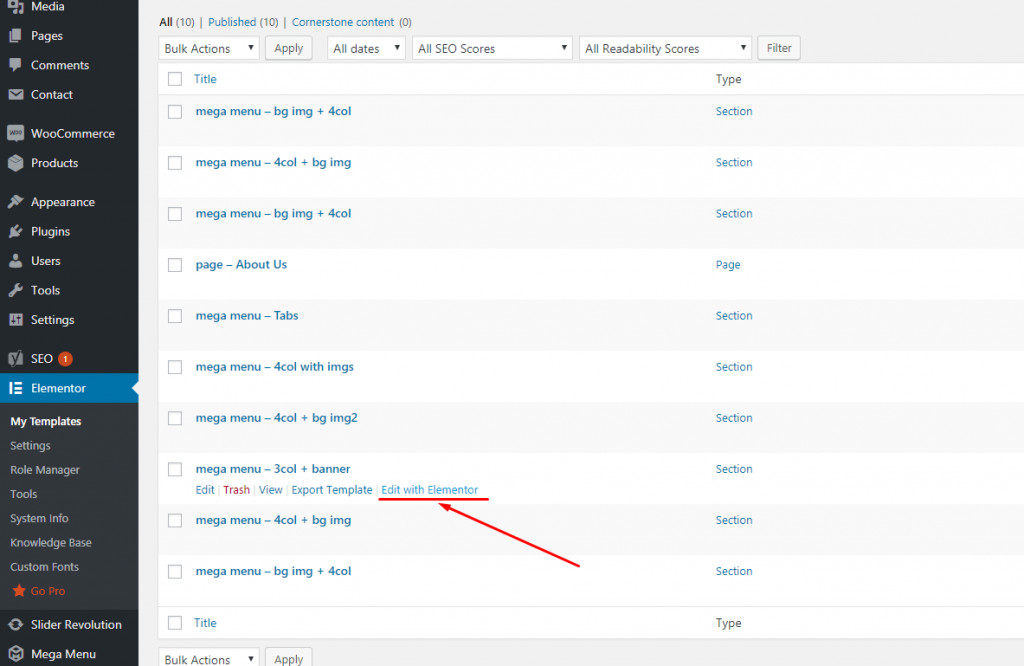The image size is (1024, 666).
Task: Open mega menu – 4col with imgs title
Action: click(274, 366)
